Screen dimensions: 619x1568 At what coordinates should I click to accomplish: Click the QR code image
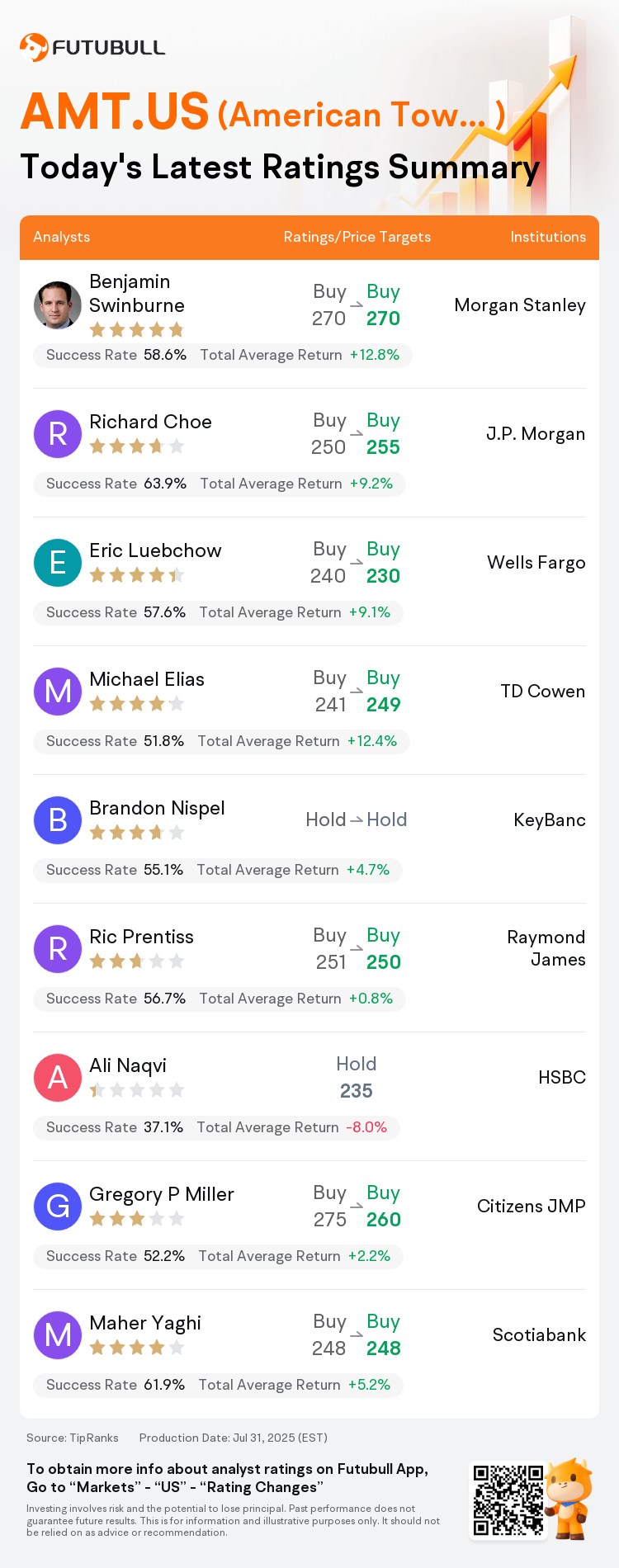(508, 1500)
